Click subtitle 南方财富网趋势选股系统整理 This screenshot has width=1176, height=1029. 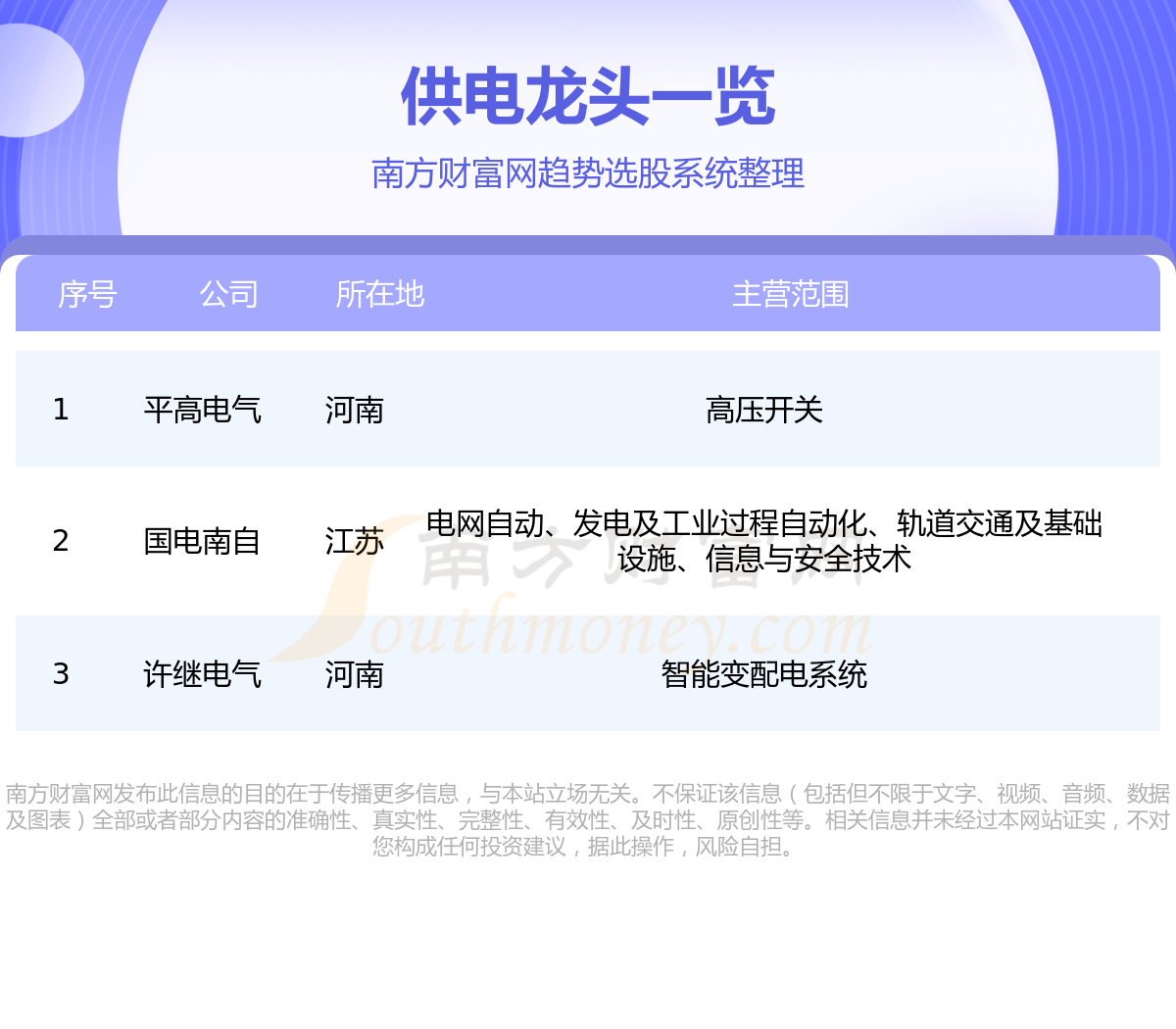click(588, 173)
